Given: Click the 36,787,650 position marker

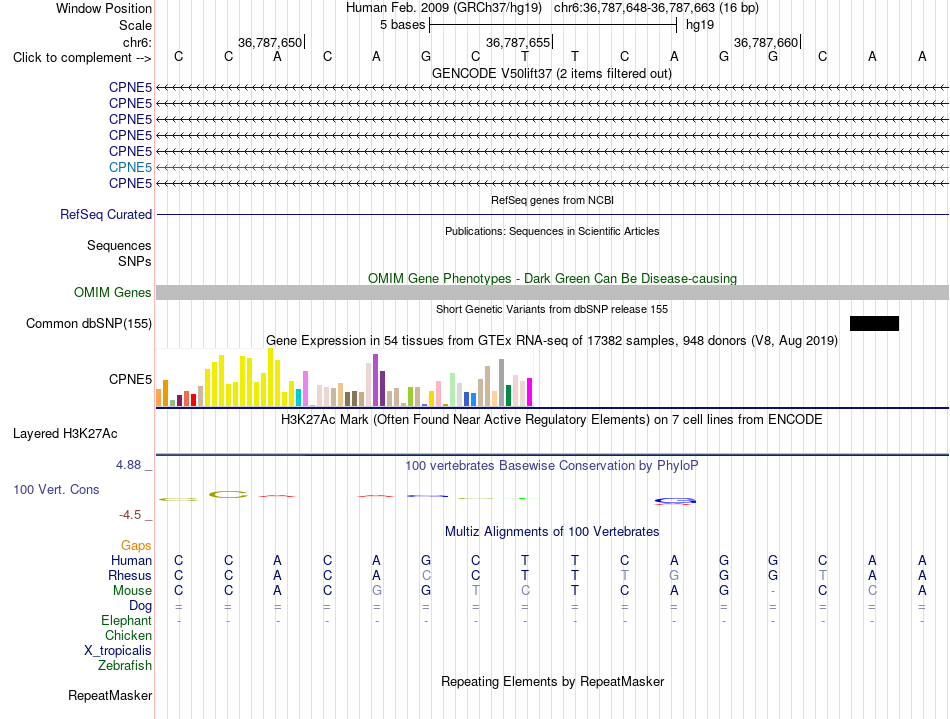Looking at the screenshot, I should click(270, 42).
